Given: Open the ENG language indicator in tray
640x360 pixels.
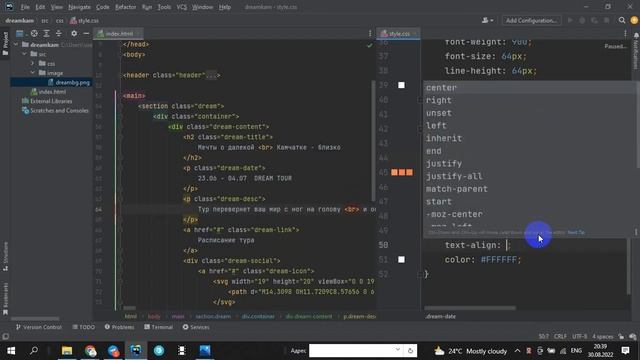Looking at the screenshot, I should click(576, 351).
